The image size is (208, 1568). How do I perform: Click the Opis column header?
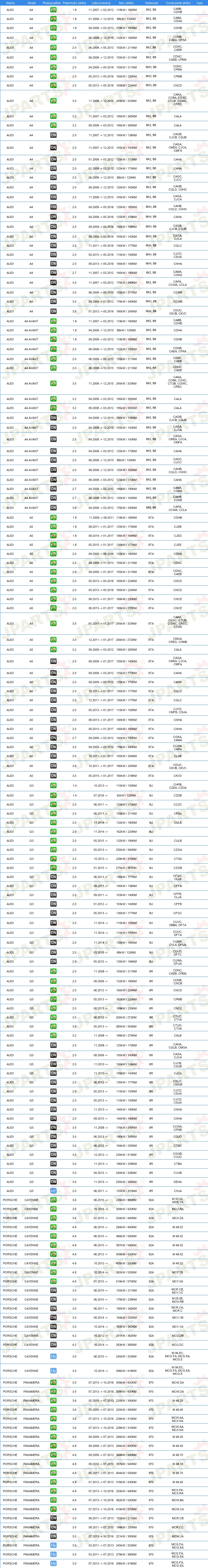coord(200,2)
